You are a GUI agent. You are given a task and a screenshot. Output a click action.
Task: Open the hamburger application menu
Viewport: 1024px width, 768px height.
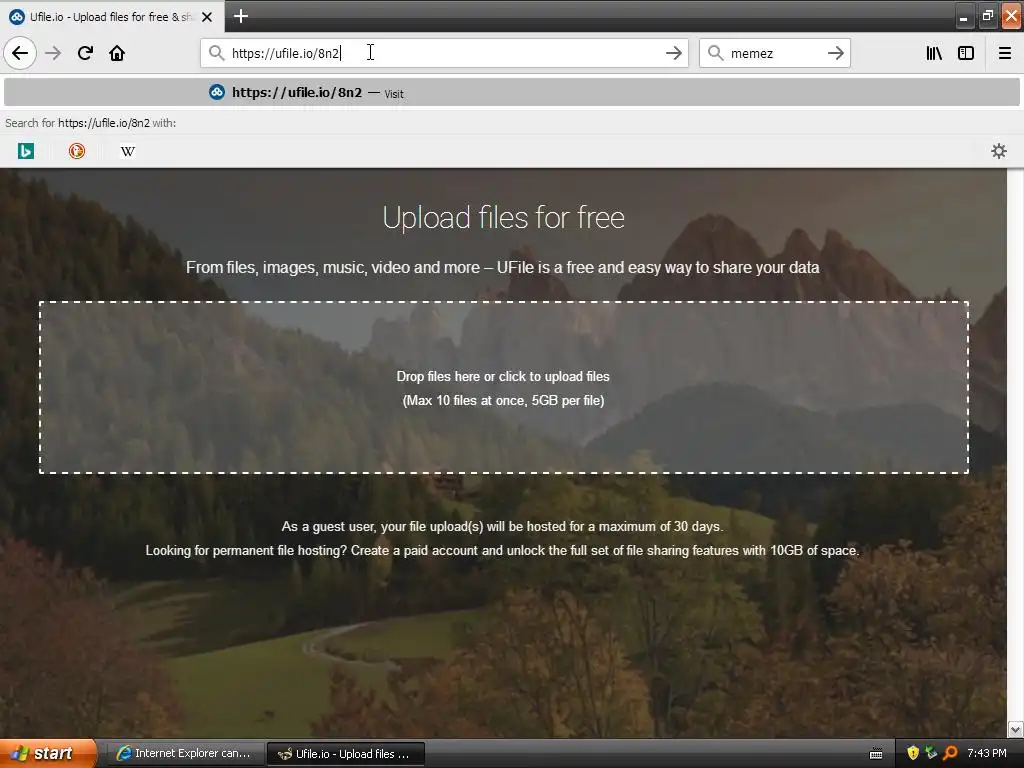[x=1004, y=53]
